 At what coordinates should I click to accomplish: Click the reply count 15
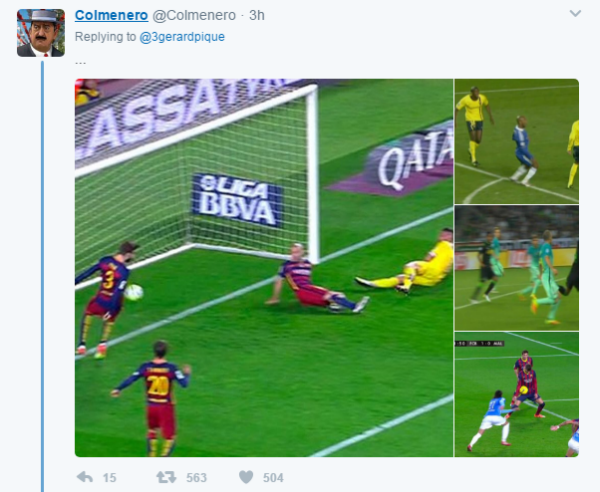(109, 477)
